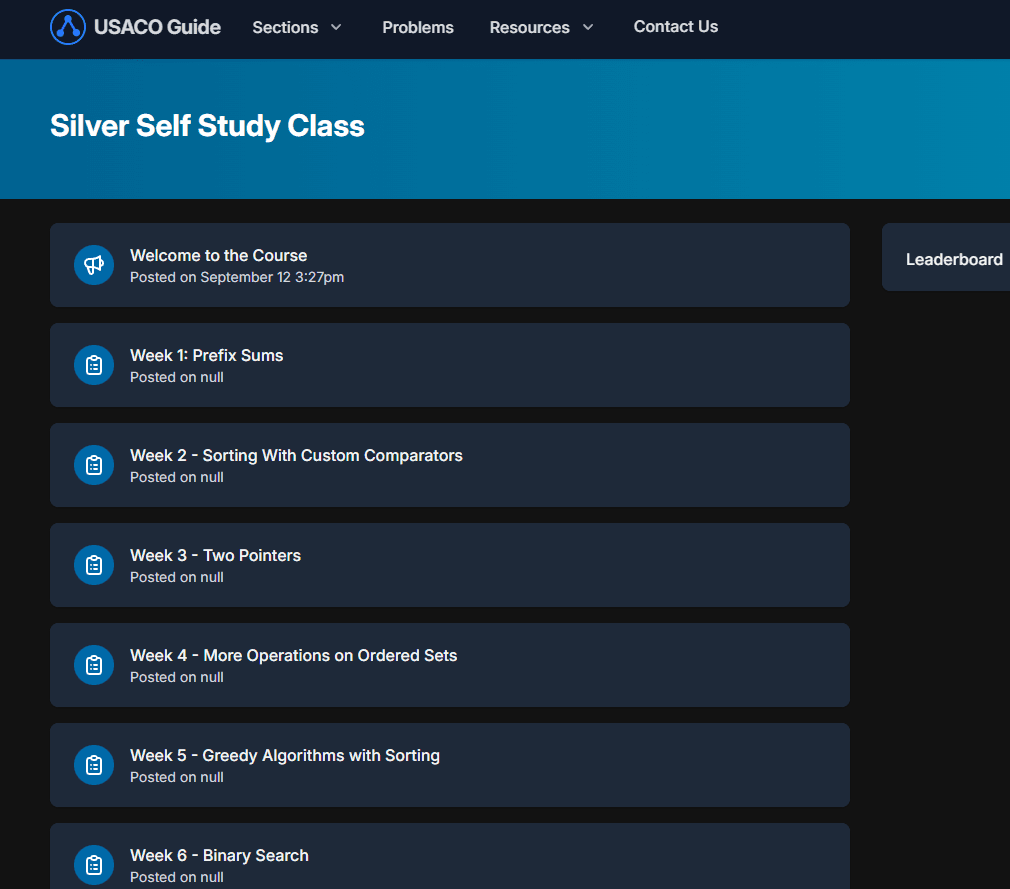Click the megaphone announcement icon
This screenshot has width=1010, height=889.
pyautogui.click(x=94, y=265)
